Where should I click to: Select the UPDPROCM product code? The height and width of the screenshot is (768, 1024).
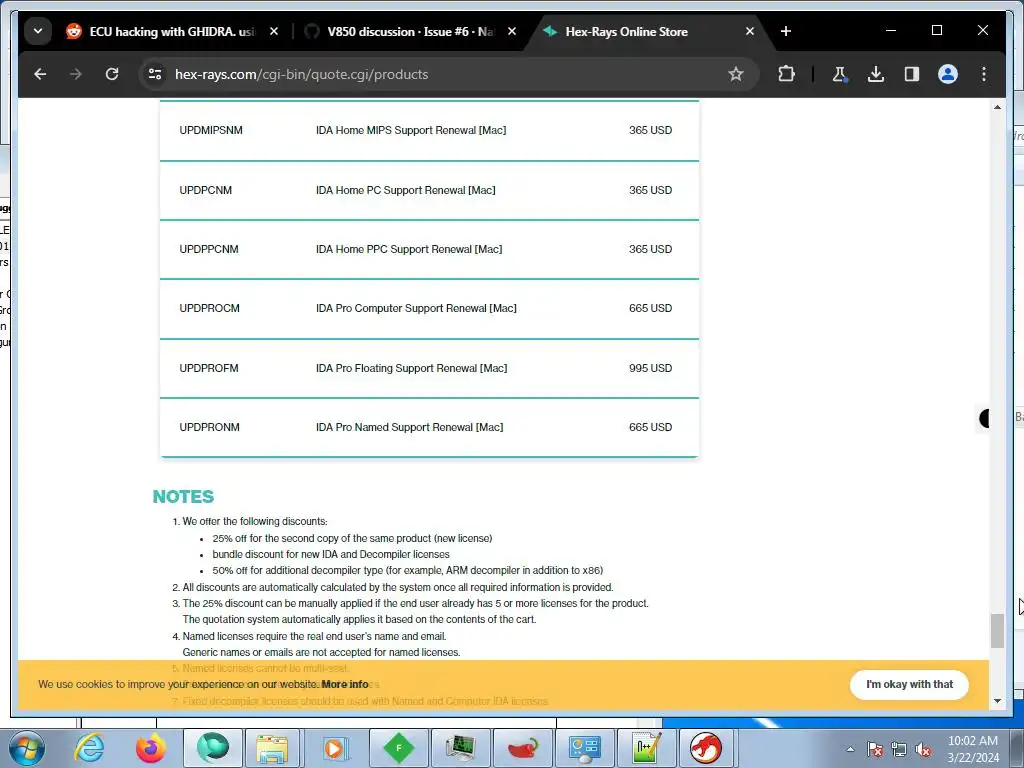tap(210, 308)
